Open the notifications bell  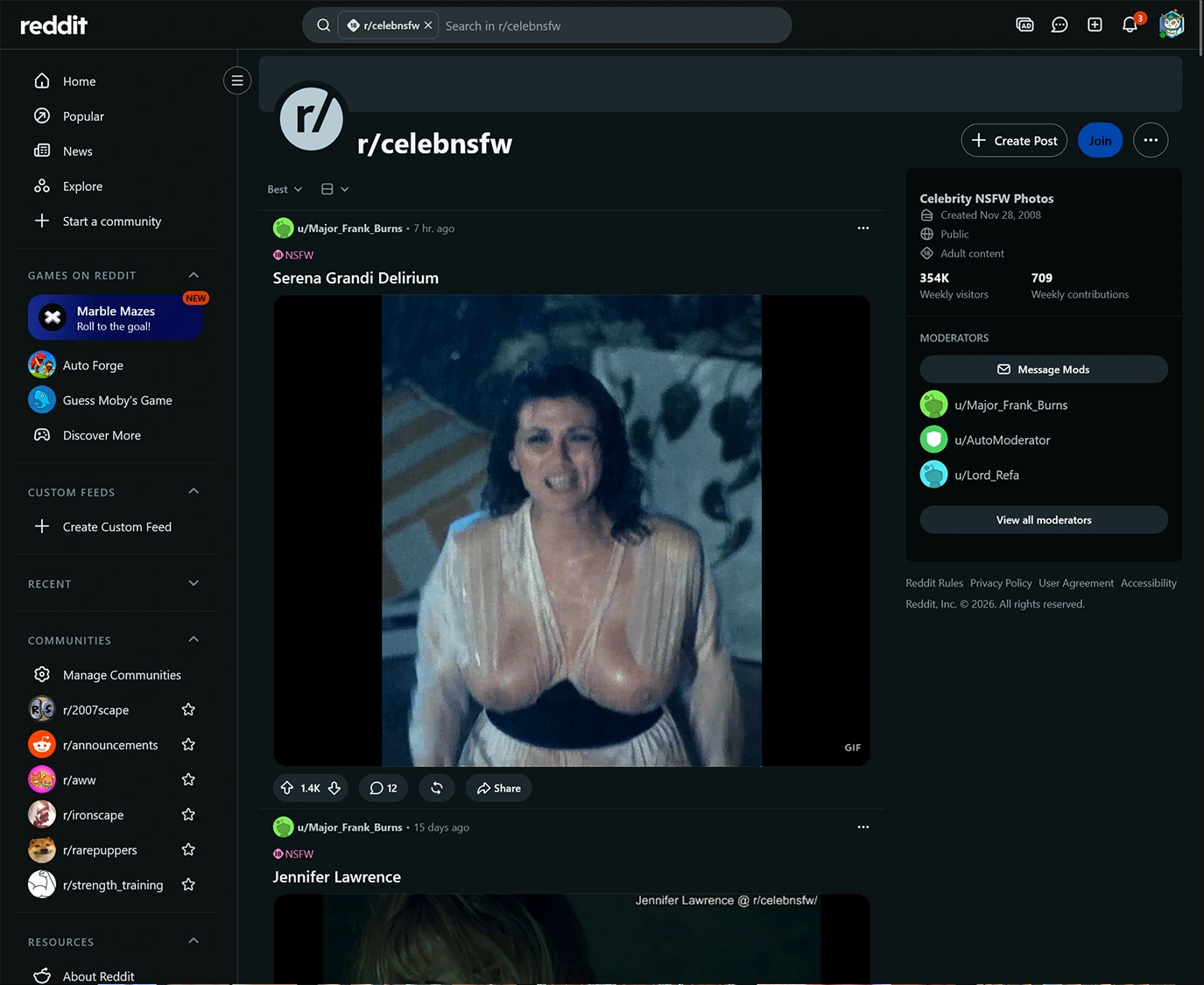pyautogui.click(x=1130, y=25)
